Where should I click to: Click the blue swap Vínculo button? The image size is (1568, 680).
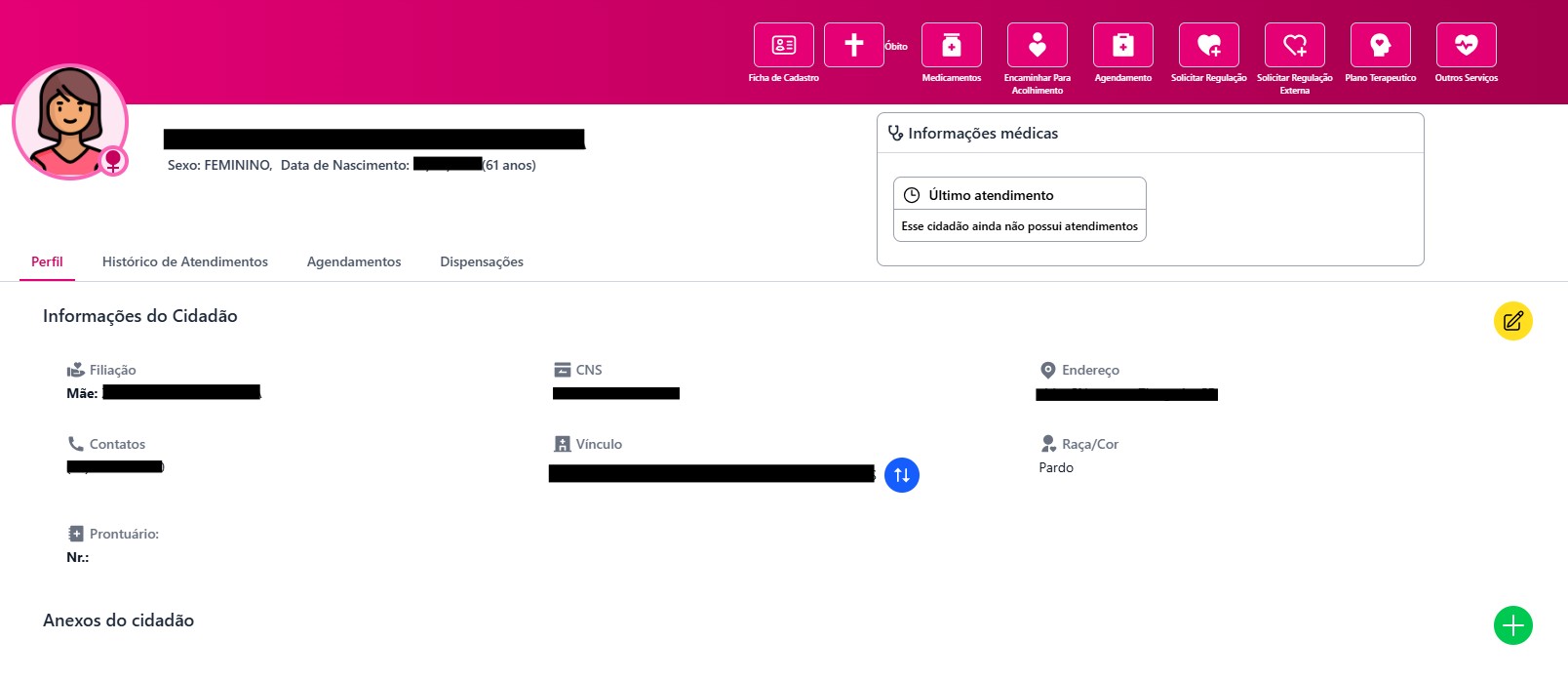click(x=902, y=475)
